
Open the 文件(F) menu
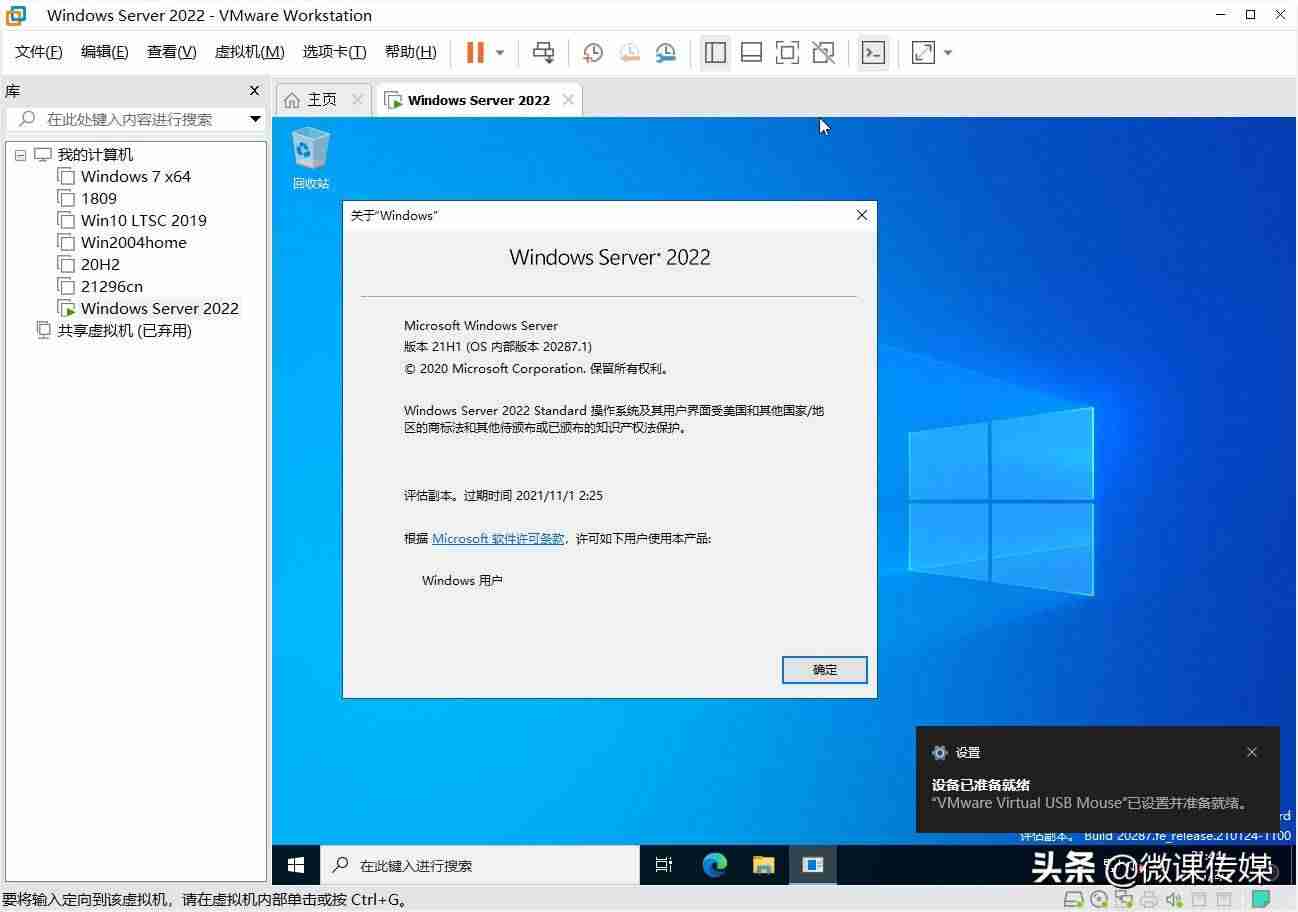point(39,52)
